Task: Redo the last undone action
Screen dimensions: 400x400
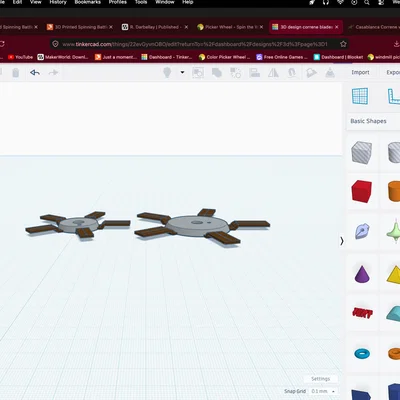Action: [53, 72]
